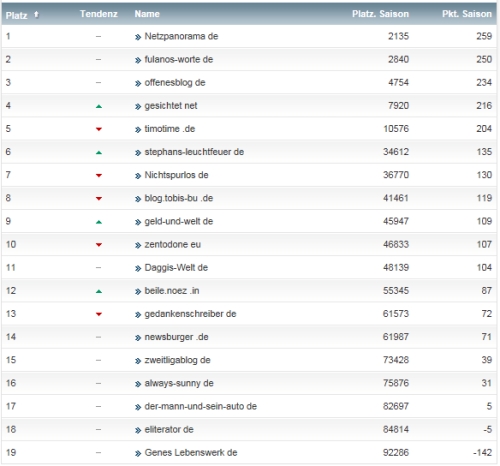Click the green up arrow for stephans-leuchtfeuer de
The height and width of the screenshot is (466, 500).
coord(99,153)
